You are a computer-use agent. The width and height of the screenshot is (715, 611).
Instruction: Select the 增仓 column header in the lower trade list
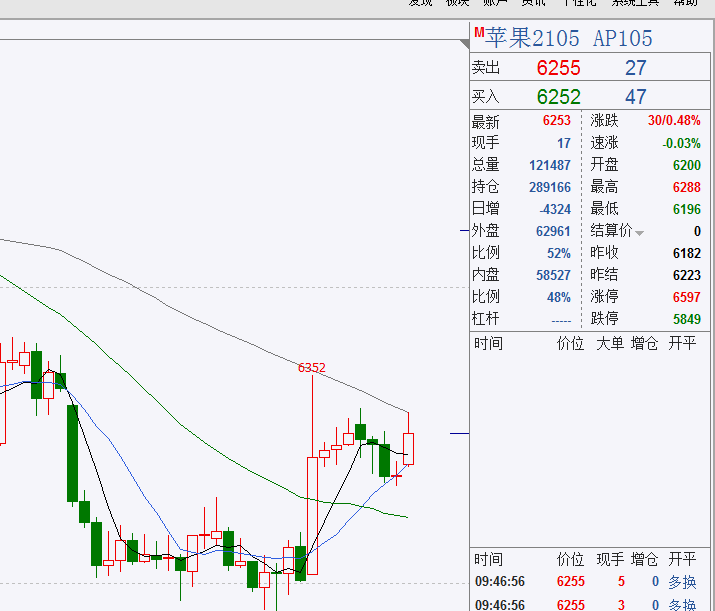point(645,559)
